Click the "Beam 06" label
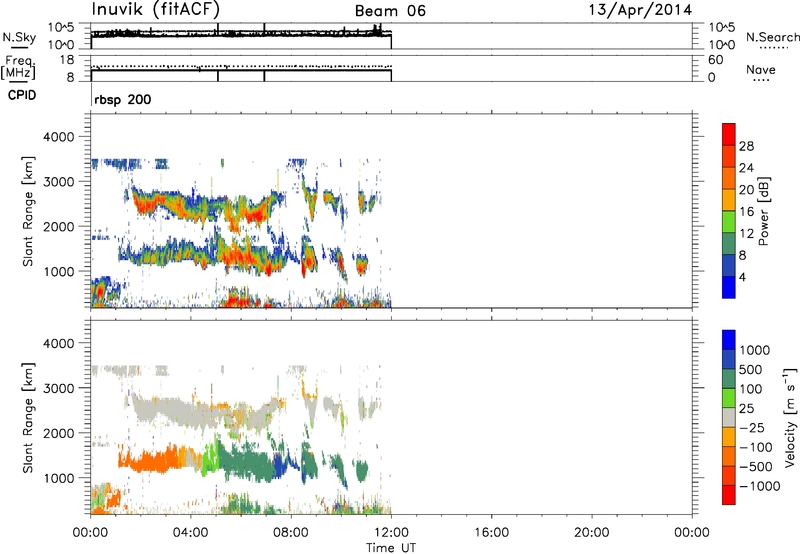This screenshot has width=800, height=554. 390,11
